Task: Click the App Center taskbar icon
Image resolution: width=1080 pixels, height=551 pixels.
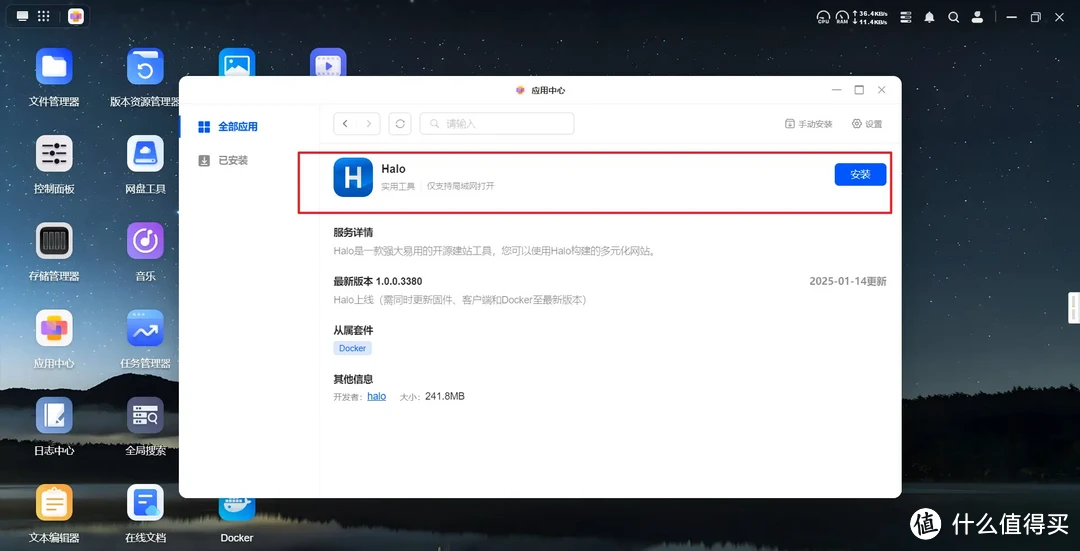Action: [x=76, y=17]
